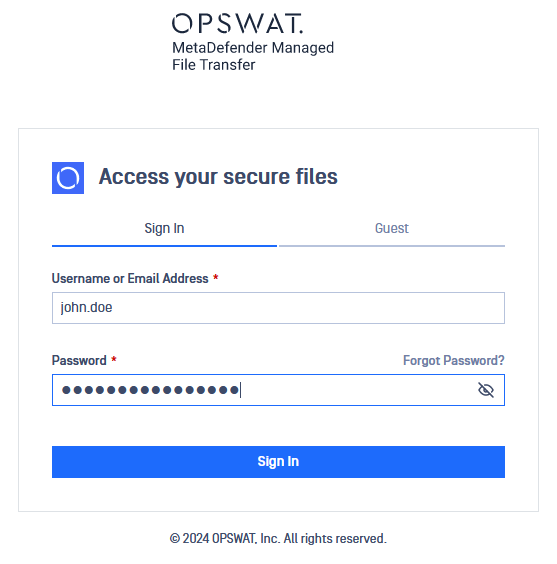This screenshot has width=557, height=564.
Task: Click the Access your secure files heading
Action: click(218, 177)
